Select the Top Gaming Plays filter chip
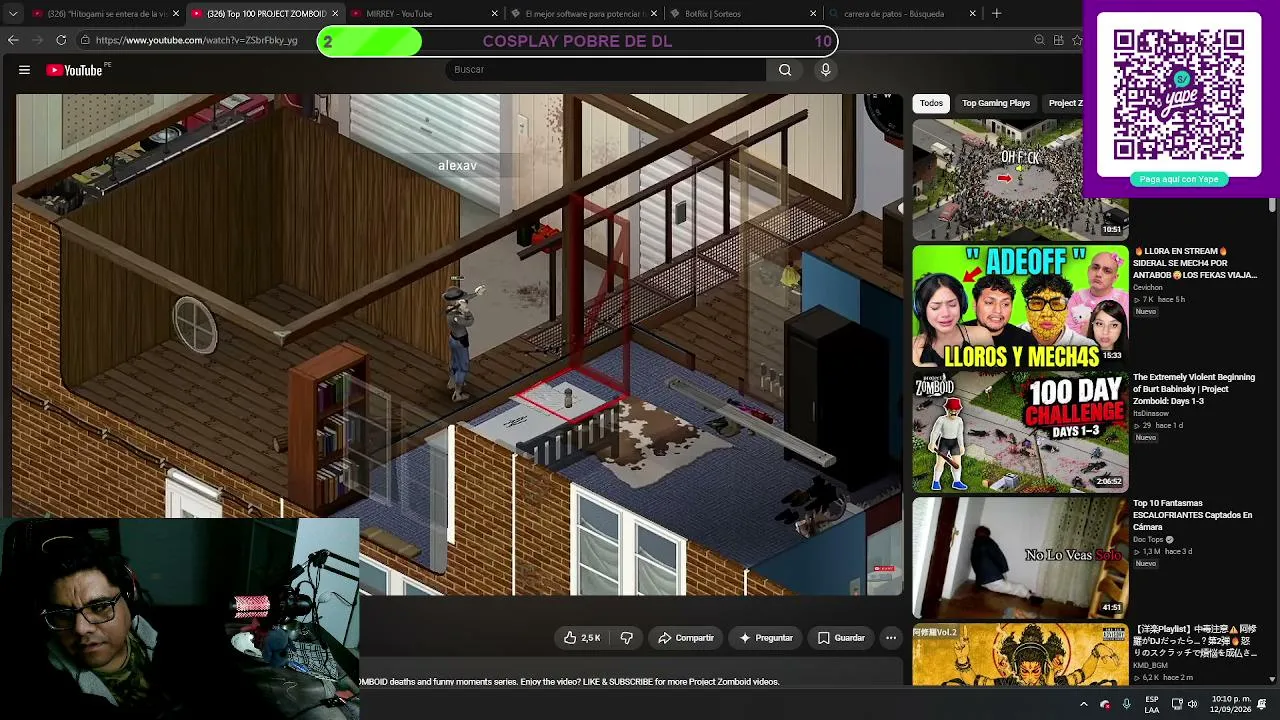The height and width of the screenshot is (720, 1280). pos(995,103)
